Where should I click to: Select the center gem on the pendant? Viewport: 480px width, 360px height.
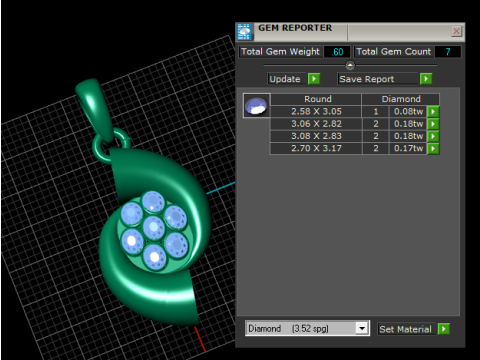(153, 228)
